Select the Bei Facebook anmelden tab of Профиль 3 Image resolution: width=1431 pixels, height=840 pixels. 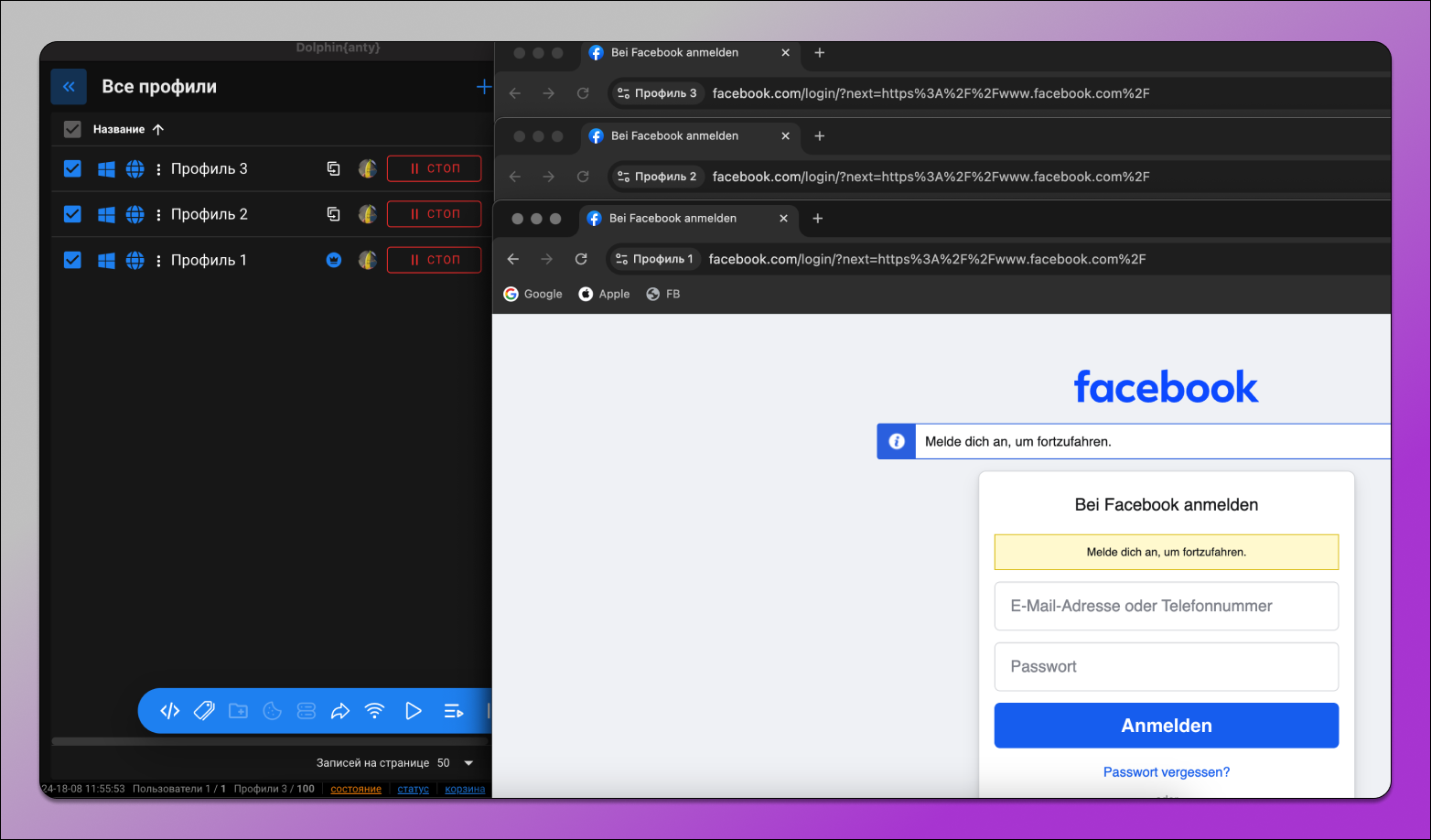click(674, 53)
